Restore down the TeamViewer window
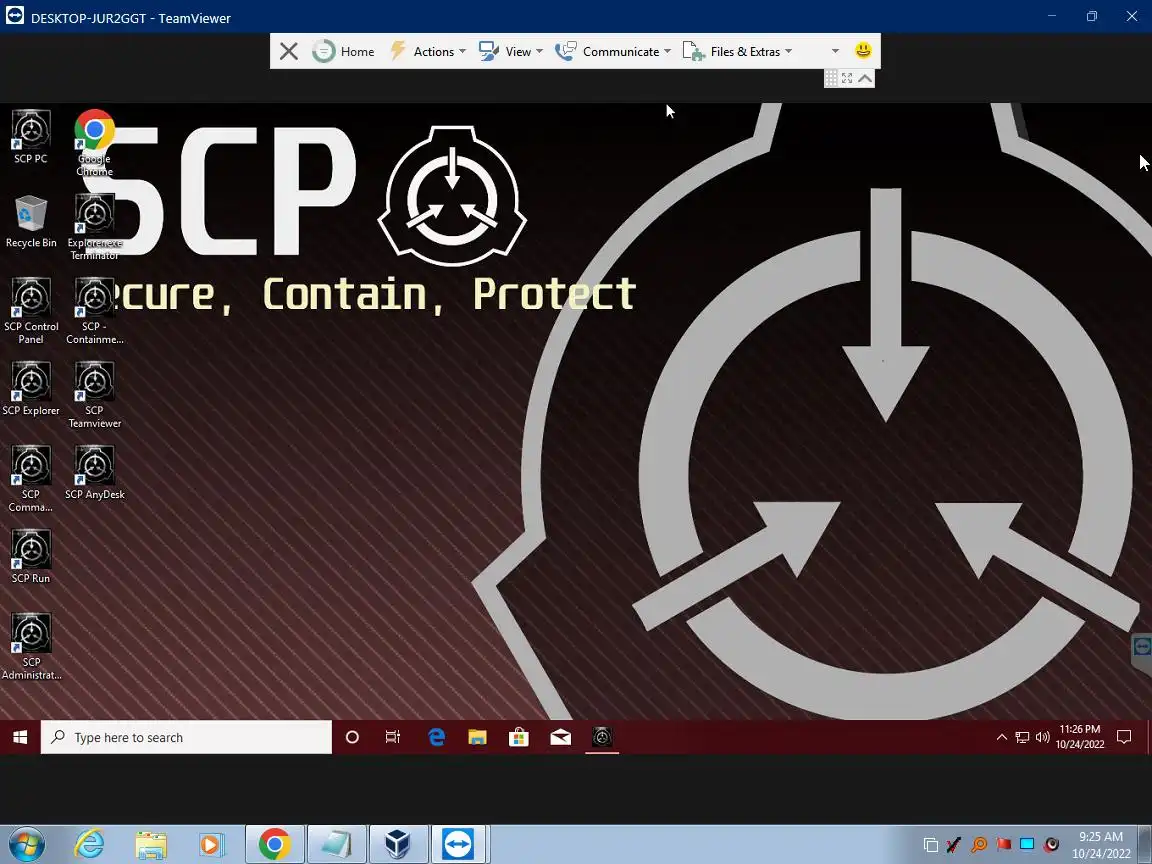Screen dimensions: 1152x864 pos(1092,16)
